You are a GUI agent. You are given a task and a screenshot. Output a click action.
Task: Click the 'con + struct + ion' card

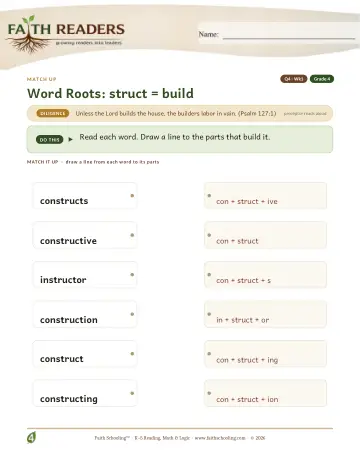[x=265, y=393]
